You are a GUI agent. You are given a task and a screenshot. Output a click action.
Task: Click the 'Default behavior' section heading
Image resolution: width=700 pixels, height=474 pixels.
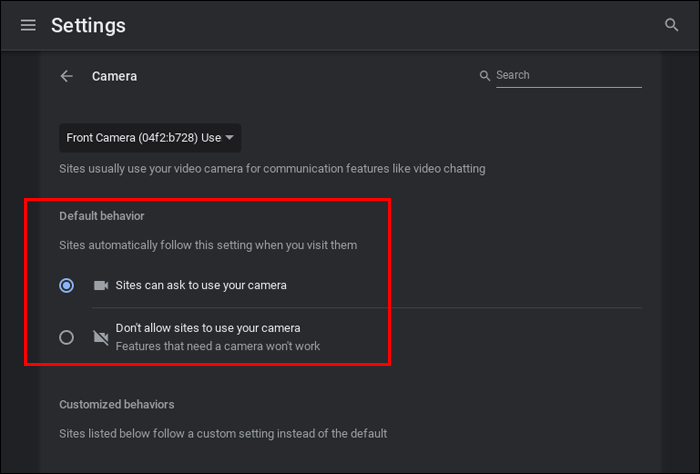point(100,215)
